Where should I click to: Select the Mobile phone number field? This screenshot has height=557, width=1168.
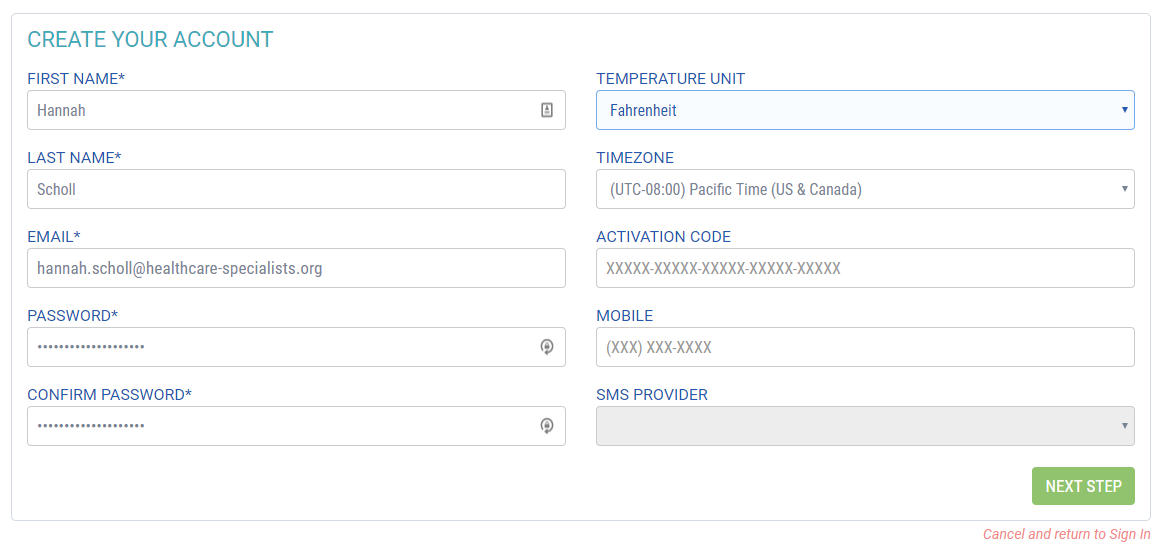coord(865,347)
